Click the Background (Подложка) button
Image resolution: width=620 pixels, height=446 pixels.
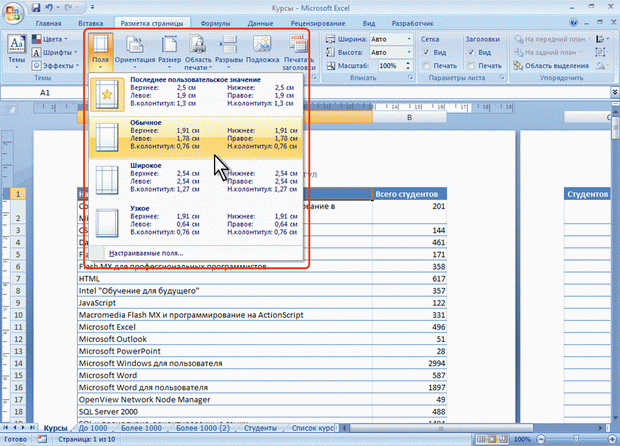pos(263,49)
